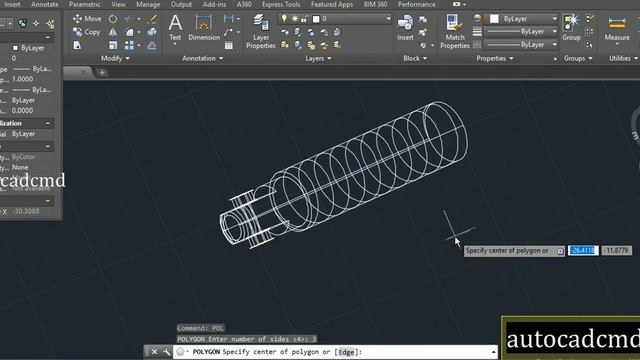
Task: Select the Copy tool
Action: (x=87, y=32)
